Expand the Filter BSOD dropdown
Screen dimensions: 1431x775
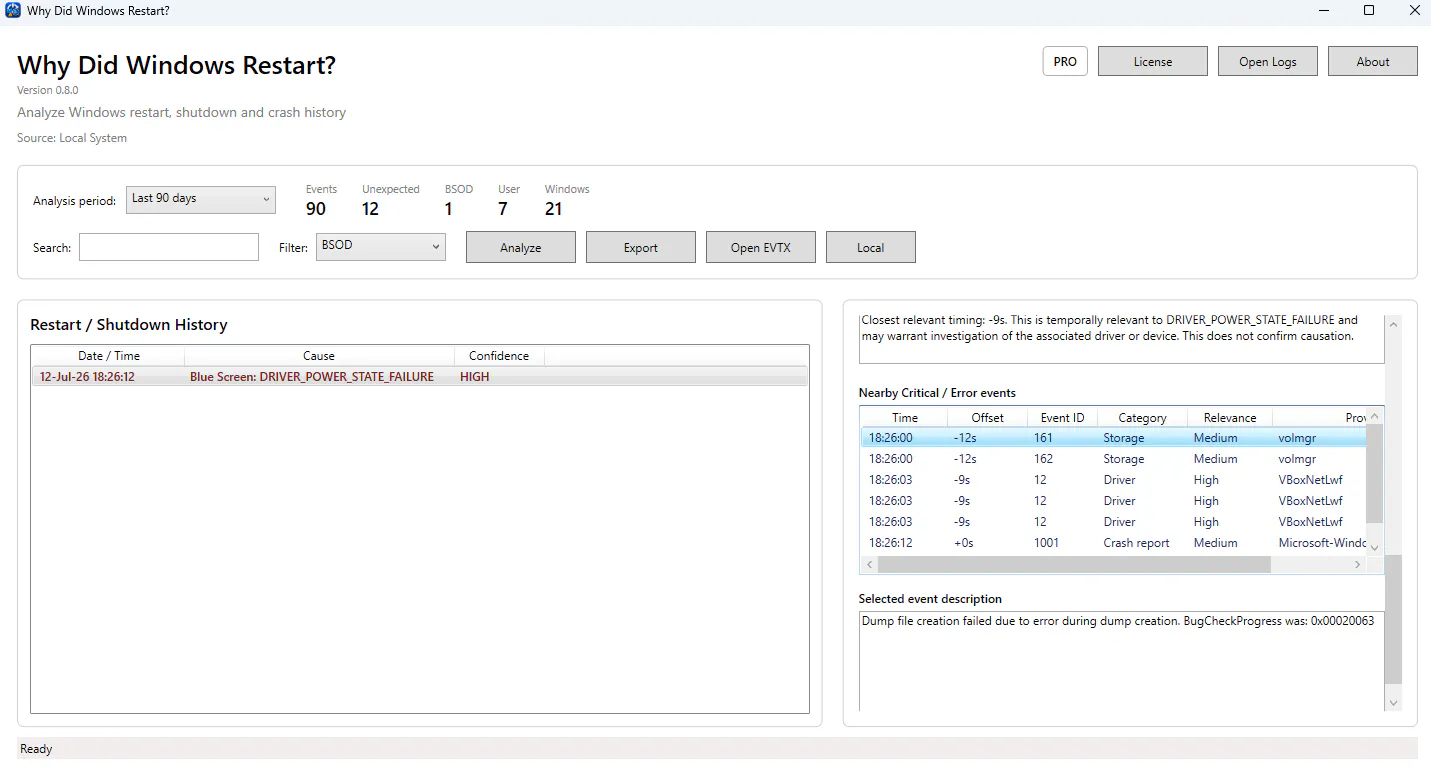tap(380, 246)
